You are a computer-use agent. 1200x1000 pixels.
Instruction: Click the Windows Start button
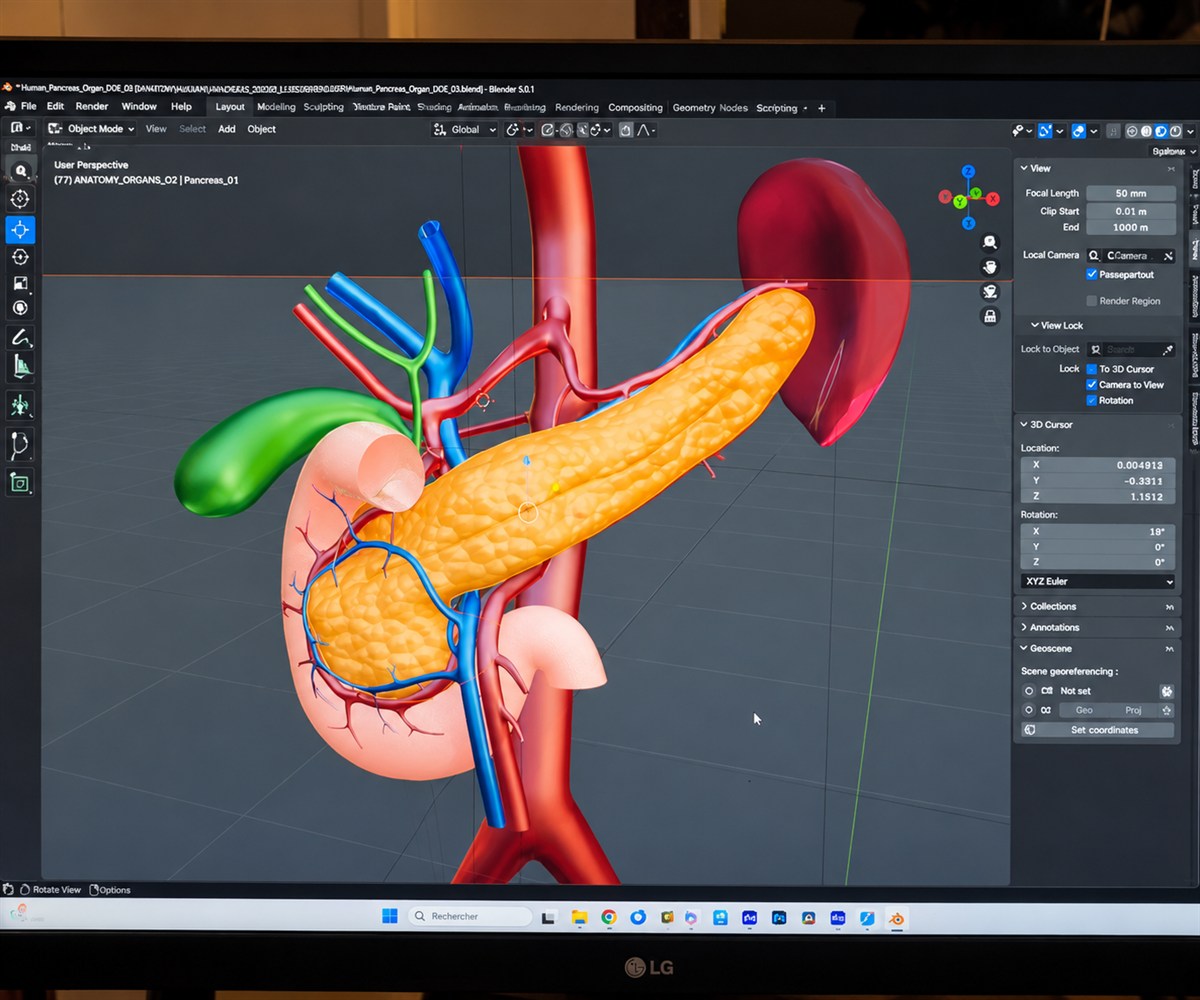click(389, 916)
